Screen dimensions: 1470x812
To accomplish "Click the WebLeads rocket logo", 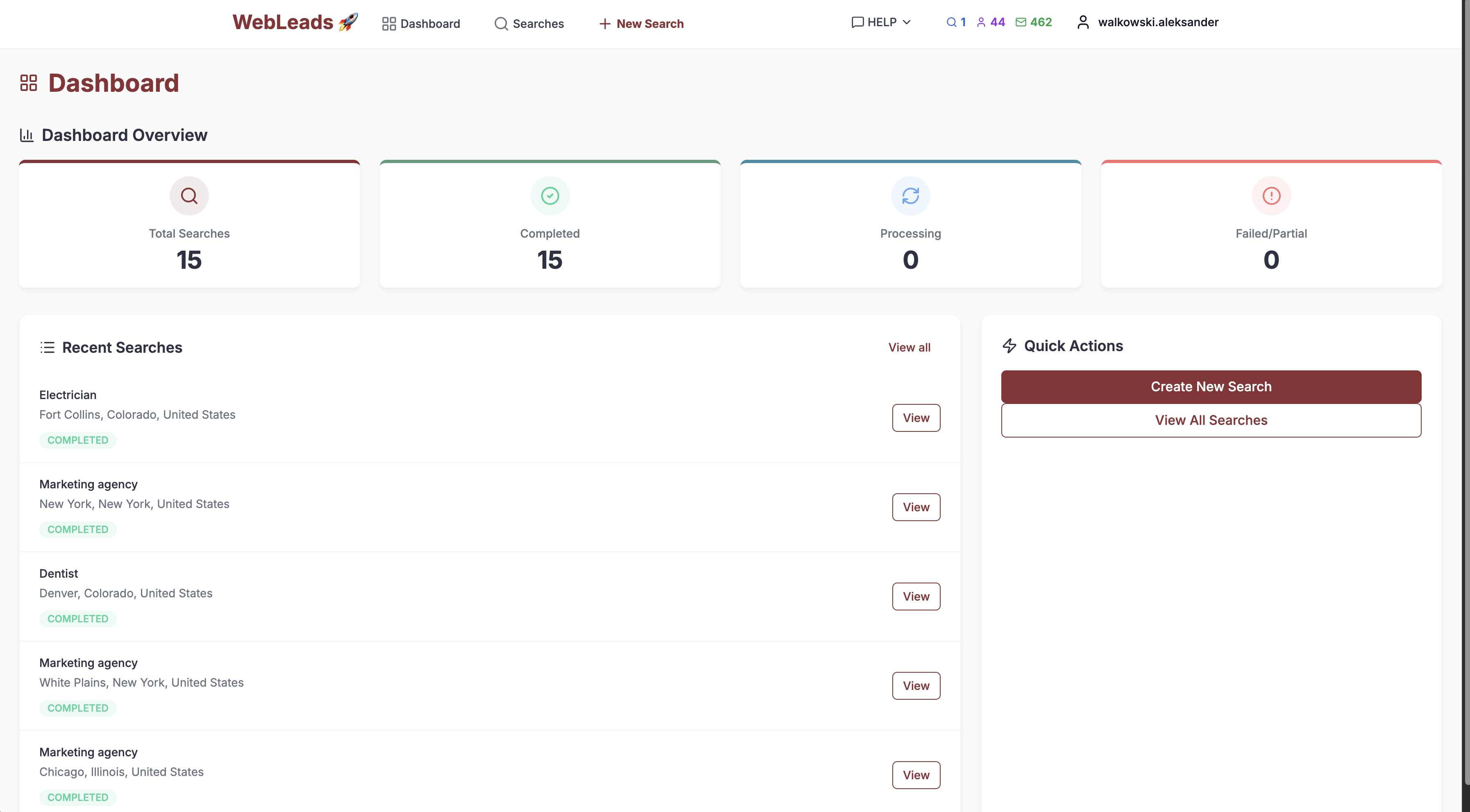I will (x=295, y=22).
